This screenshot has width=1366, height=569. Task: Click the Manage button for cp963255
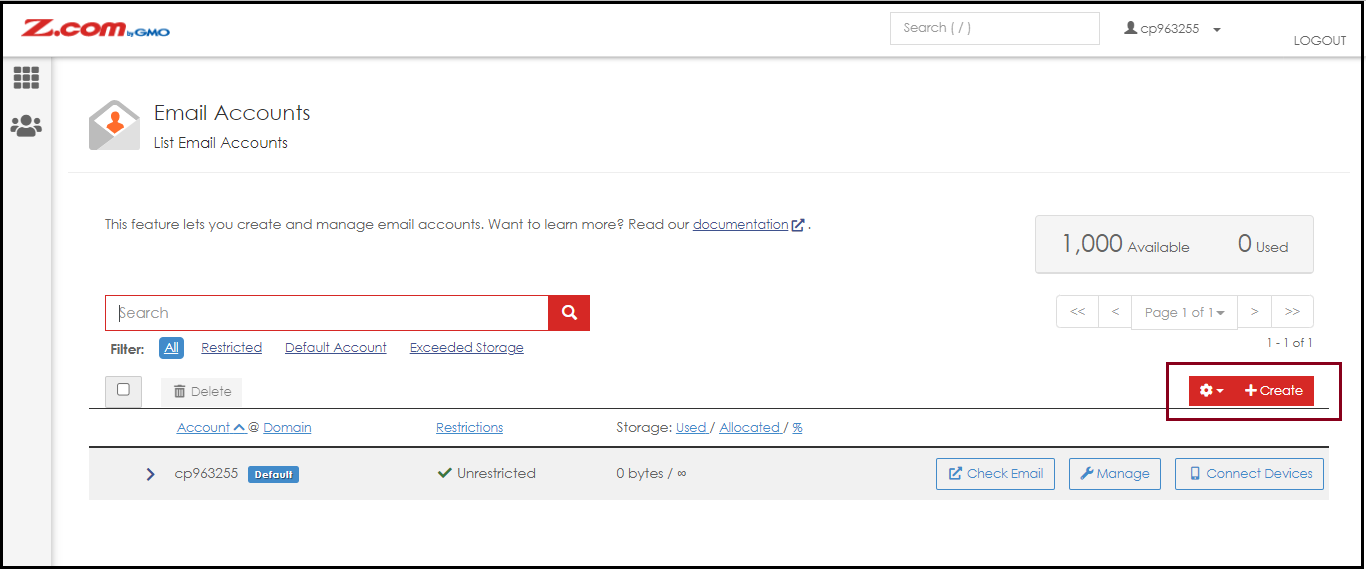tap(1114, 474)
